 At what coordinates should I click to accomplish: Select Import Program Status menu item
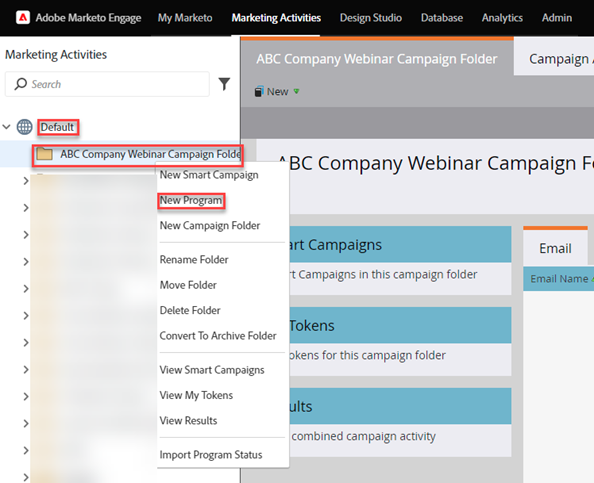tap(211, 455)
